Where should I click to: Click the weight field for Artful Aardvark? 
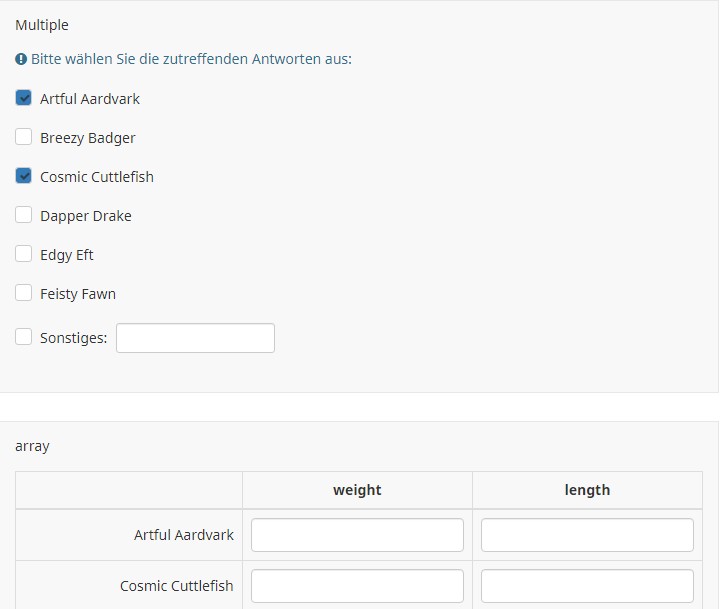coord(357,535)
